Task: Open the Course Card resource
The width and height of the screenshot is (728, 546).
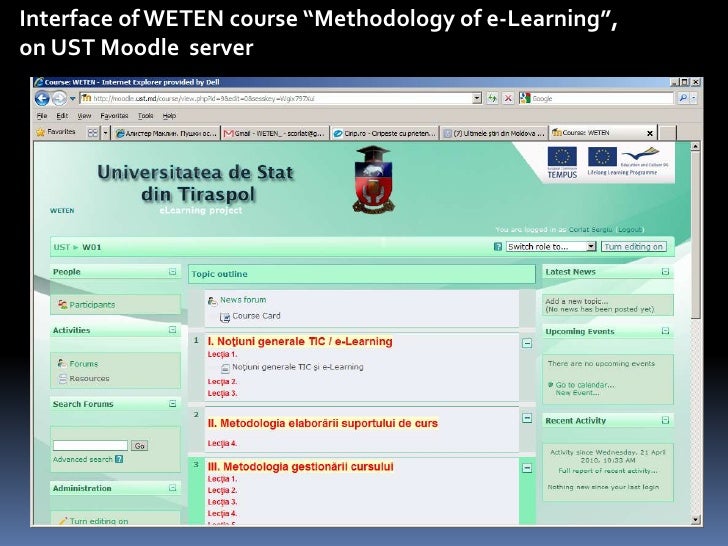Action: pos(256,316)
